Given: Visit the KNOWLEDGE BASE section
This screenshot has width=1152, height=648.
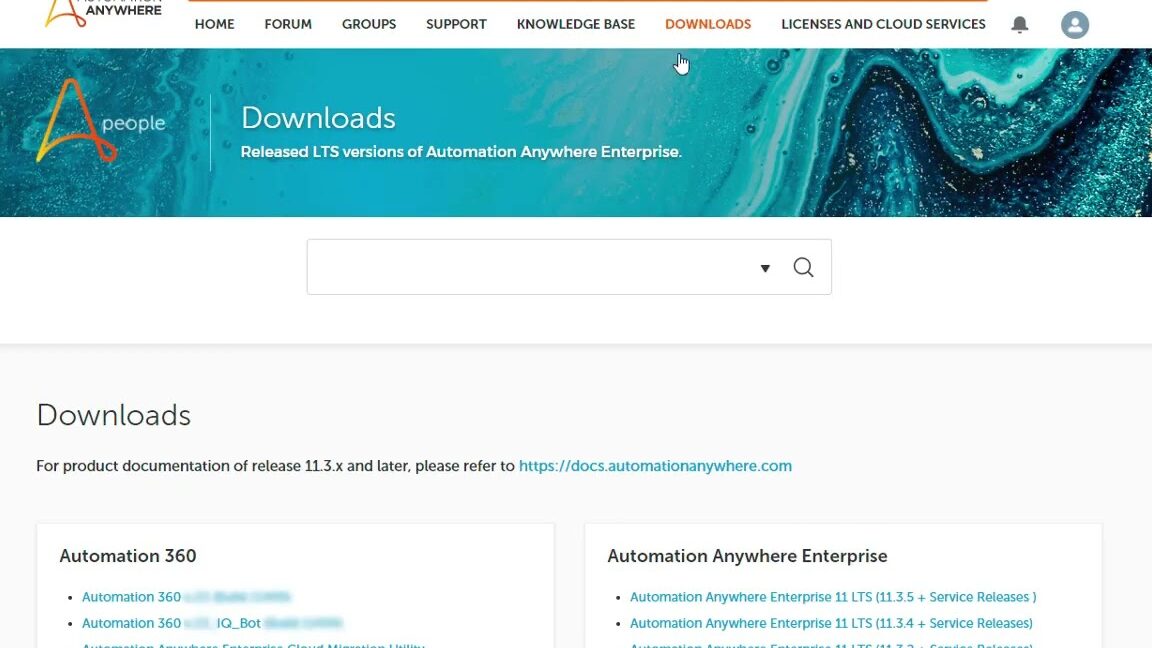Looking at the screenshot, I should pyautogui.click(x=575, y=24).
